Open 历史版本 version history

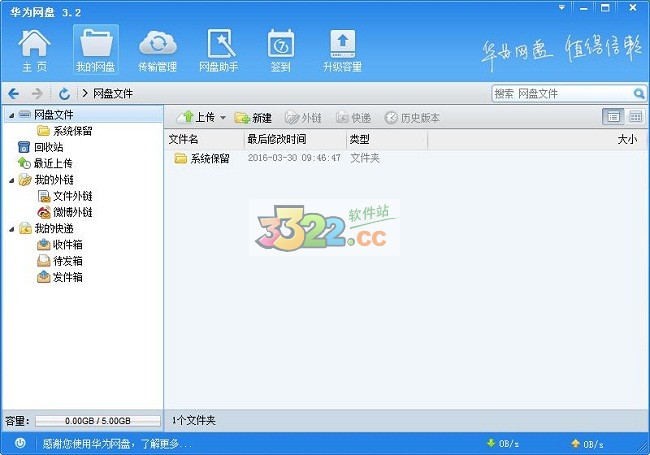coord(412,118)
